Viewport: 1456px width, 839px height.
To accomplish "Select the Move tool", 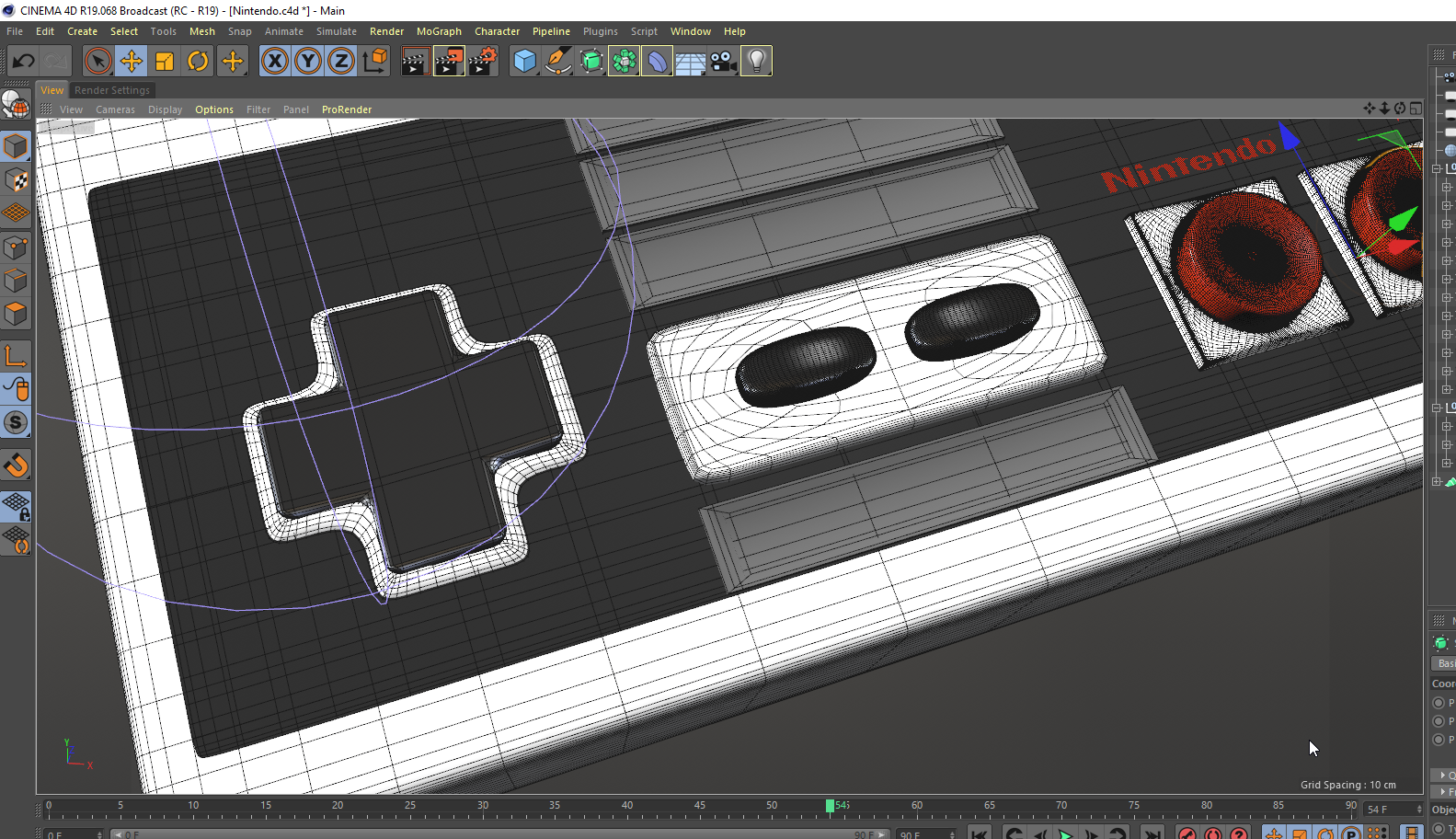I will 132,62.
